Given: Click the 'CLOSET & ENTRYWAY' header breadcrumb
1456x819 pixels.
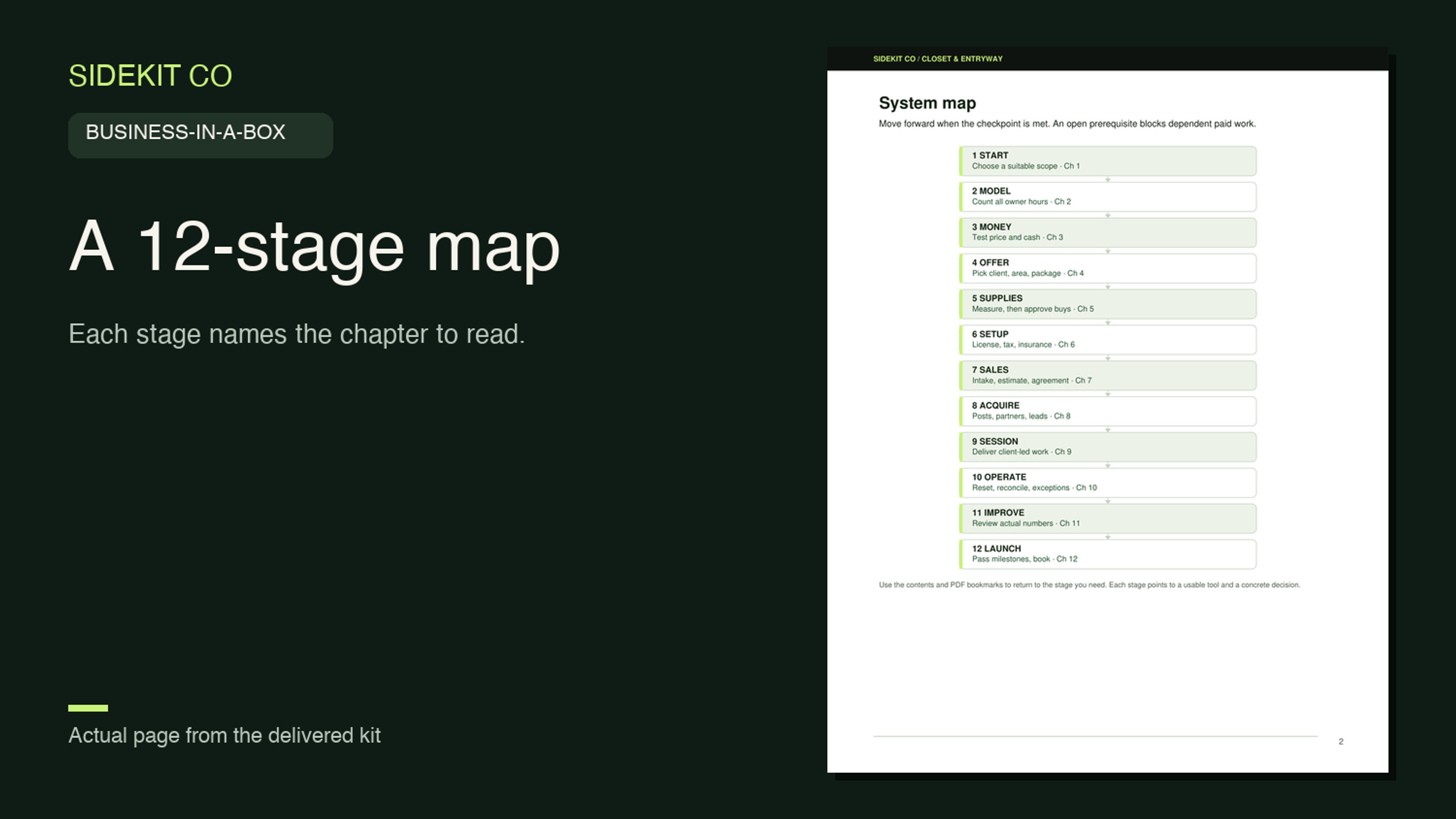Looking at the screenshot, I should coord(962,59).
